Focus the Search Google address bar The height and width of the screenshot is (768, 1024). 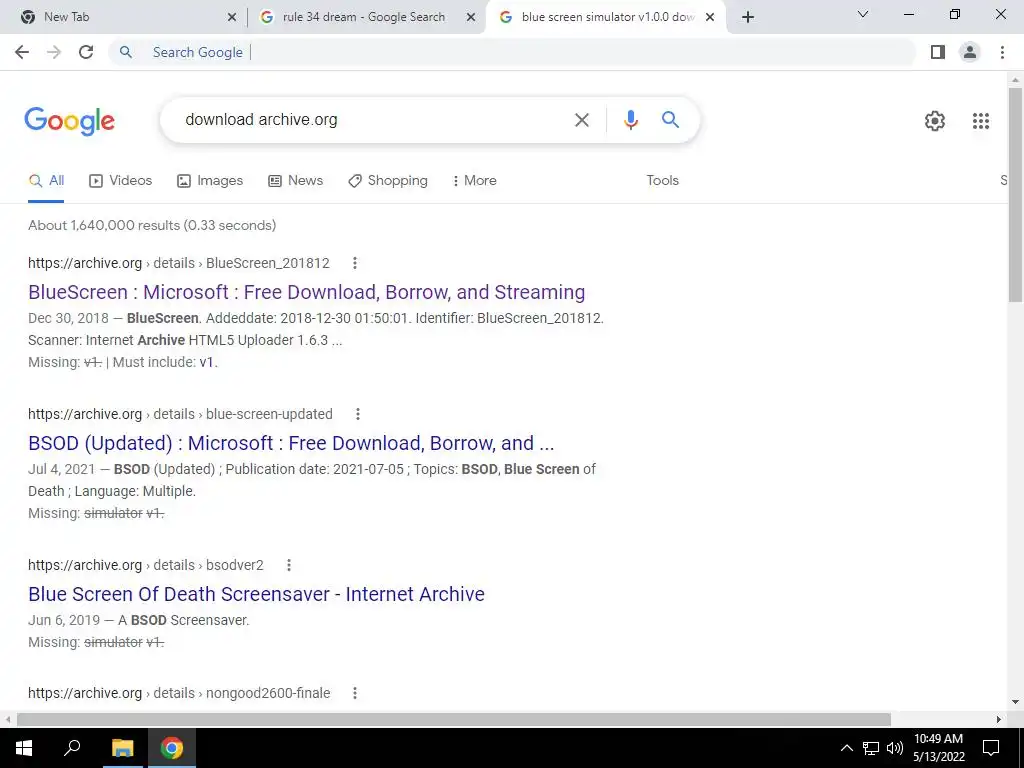pyautogui.click(x=513, y=52)
